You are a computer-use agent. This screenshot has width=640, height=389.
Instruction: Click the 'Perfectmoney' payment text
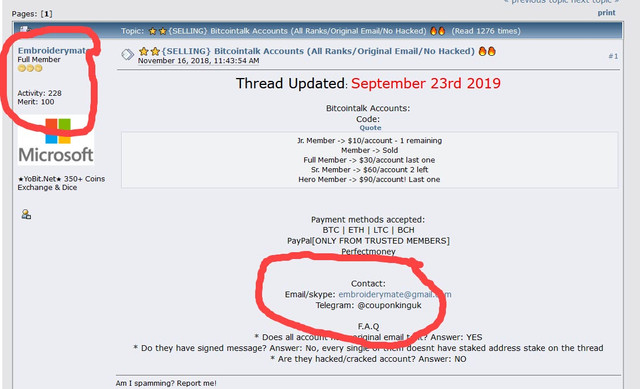click(368, 252)
